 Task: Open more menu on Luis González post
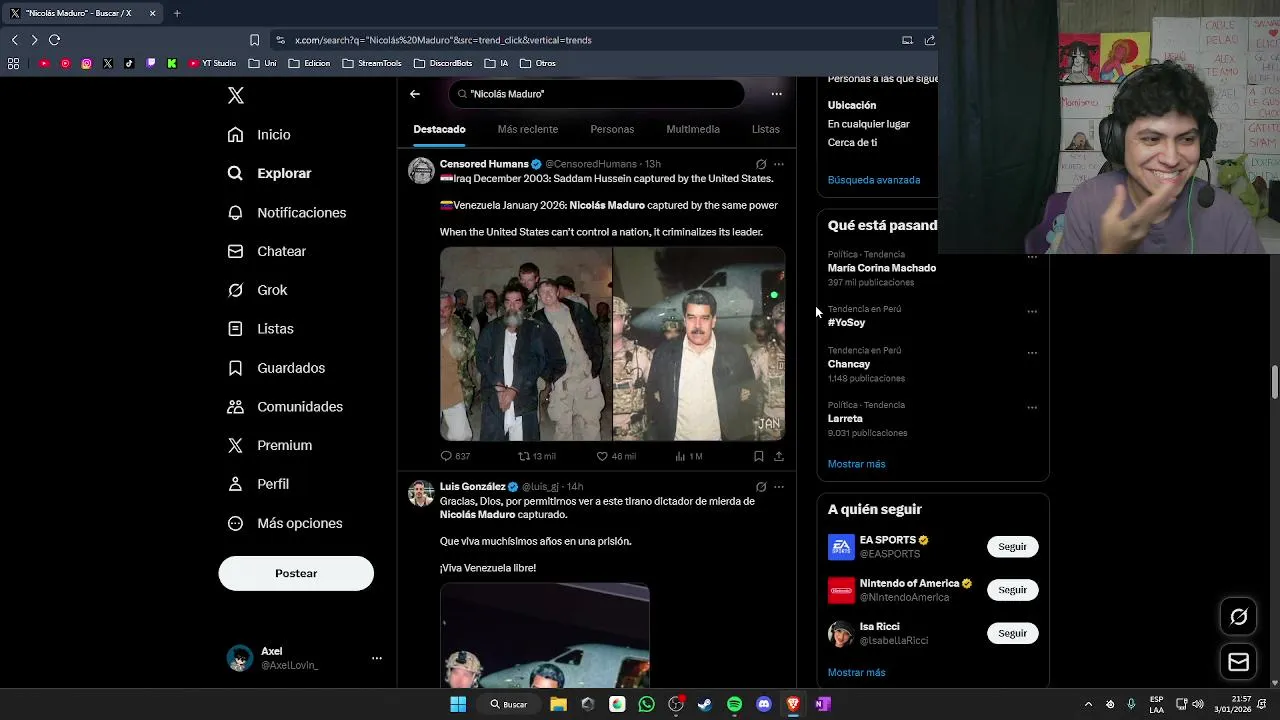tap(779, 487)
